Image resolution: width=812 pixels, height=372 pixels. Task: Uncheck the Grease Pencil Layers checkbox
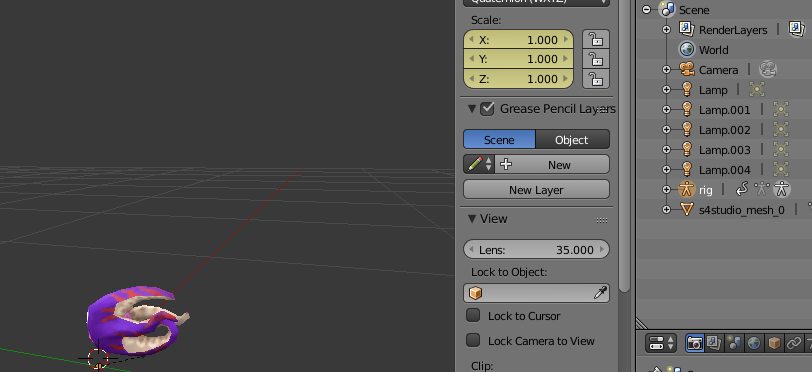pyautogui.click(x=487, y=109)
